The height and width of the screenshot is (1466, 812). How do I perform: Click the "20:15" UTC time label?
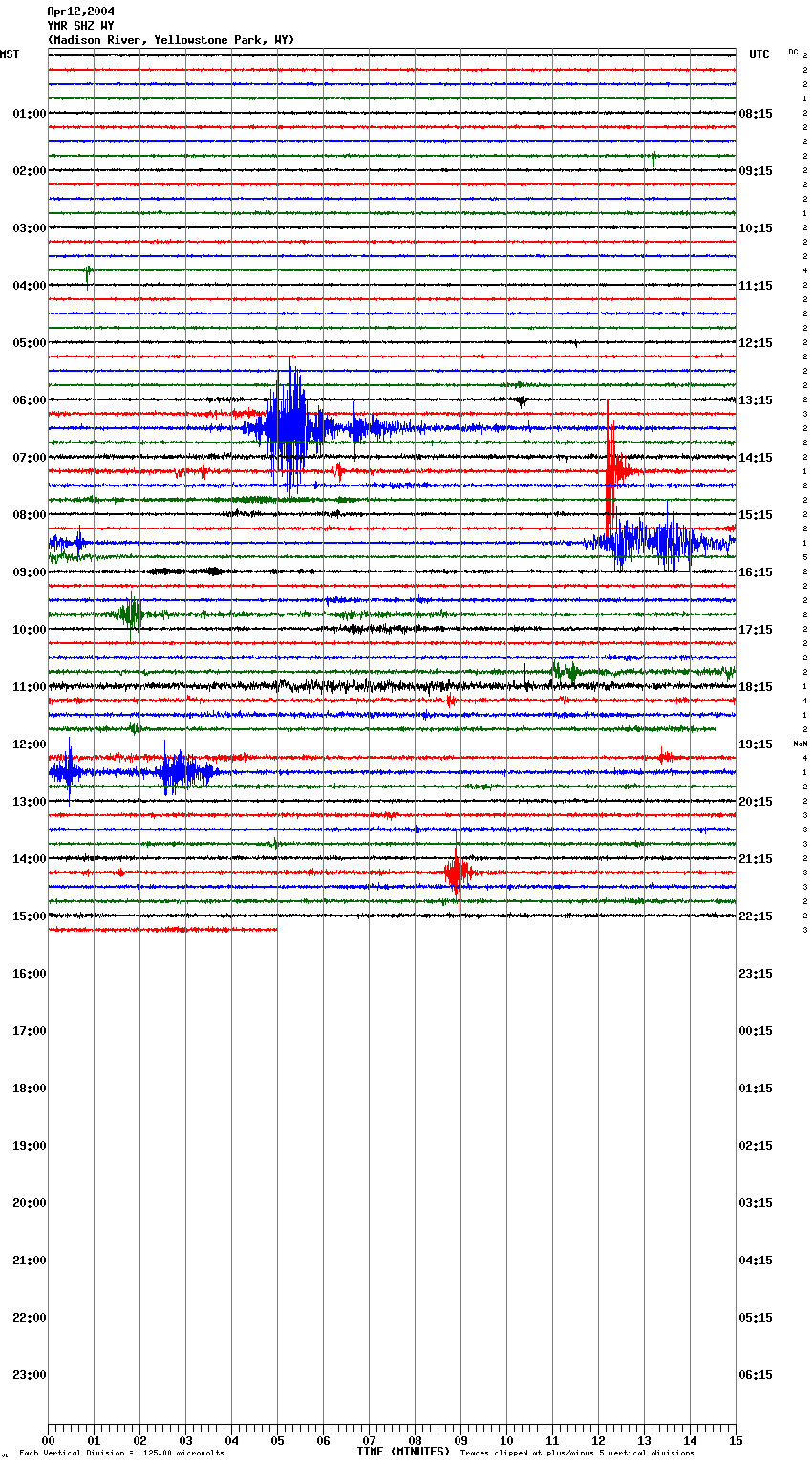coord(756,802)
